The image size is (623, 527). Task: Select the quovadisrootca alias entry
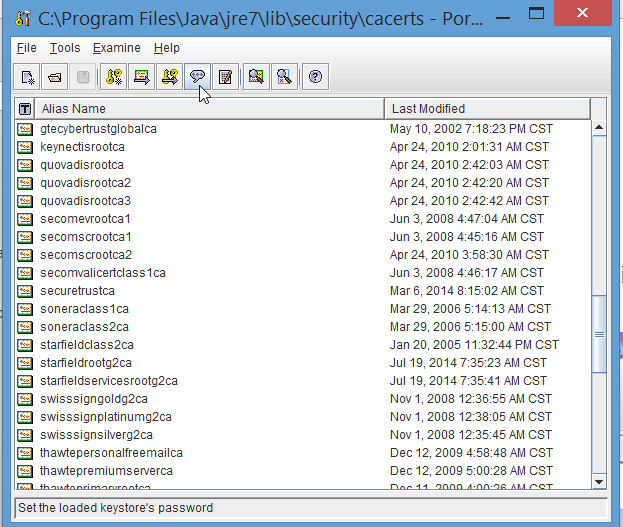pyautogui.click(x=82, y=165)
